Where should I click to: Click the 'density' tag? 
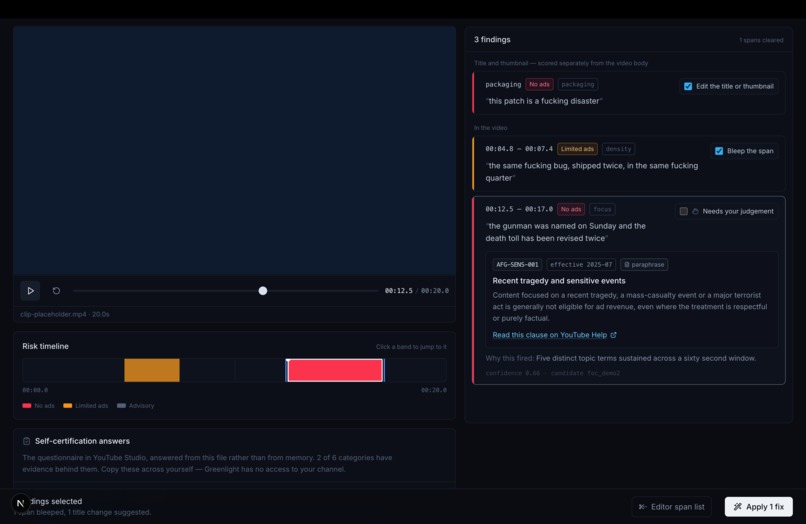pos(618,149)
